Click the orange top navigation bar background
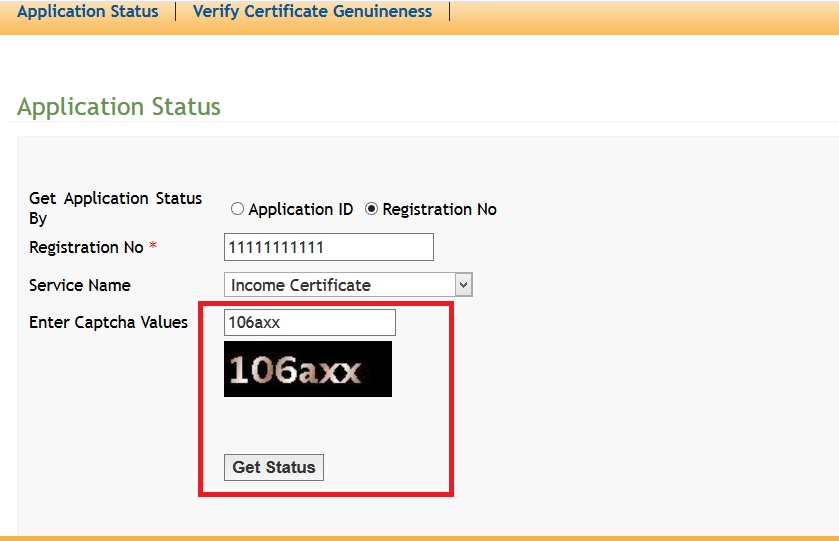This screenshot has width=839, height=541. click(640, 14)
